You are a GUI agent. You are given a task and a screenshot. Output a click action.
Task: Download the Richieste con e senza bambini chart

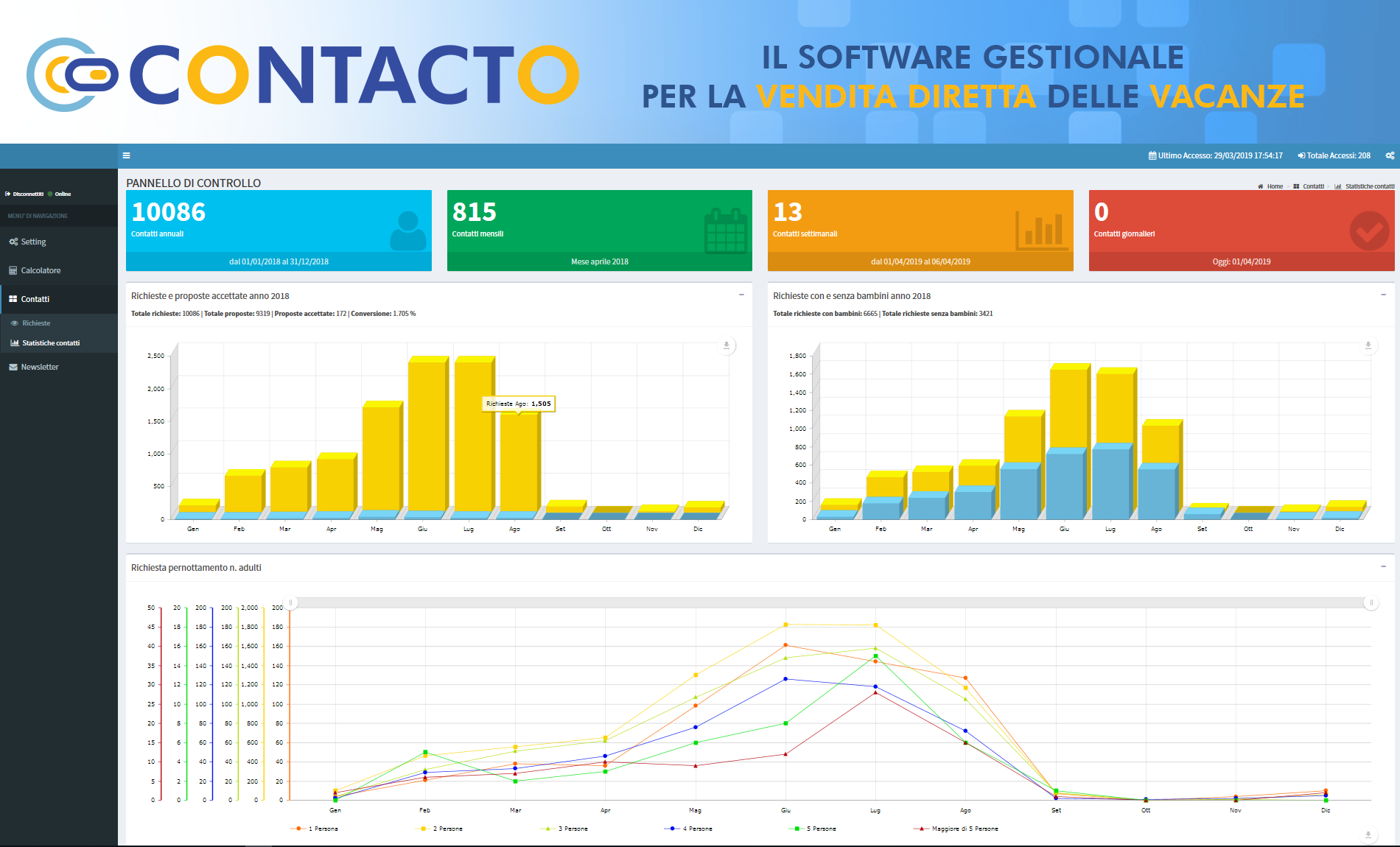click(x=1368, y=345)
